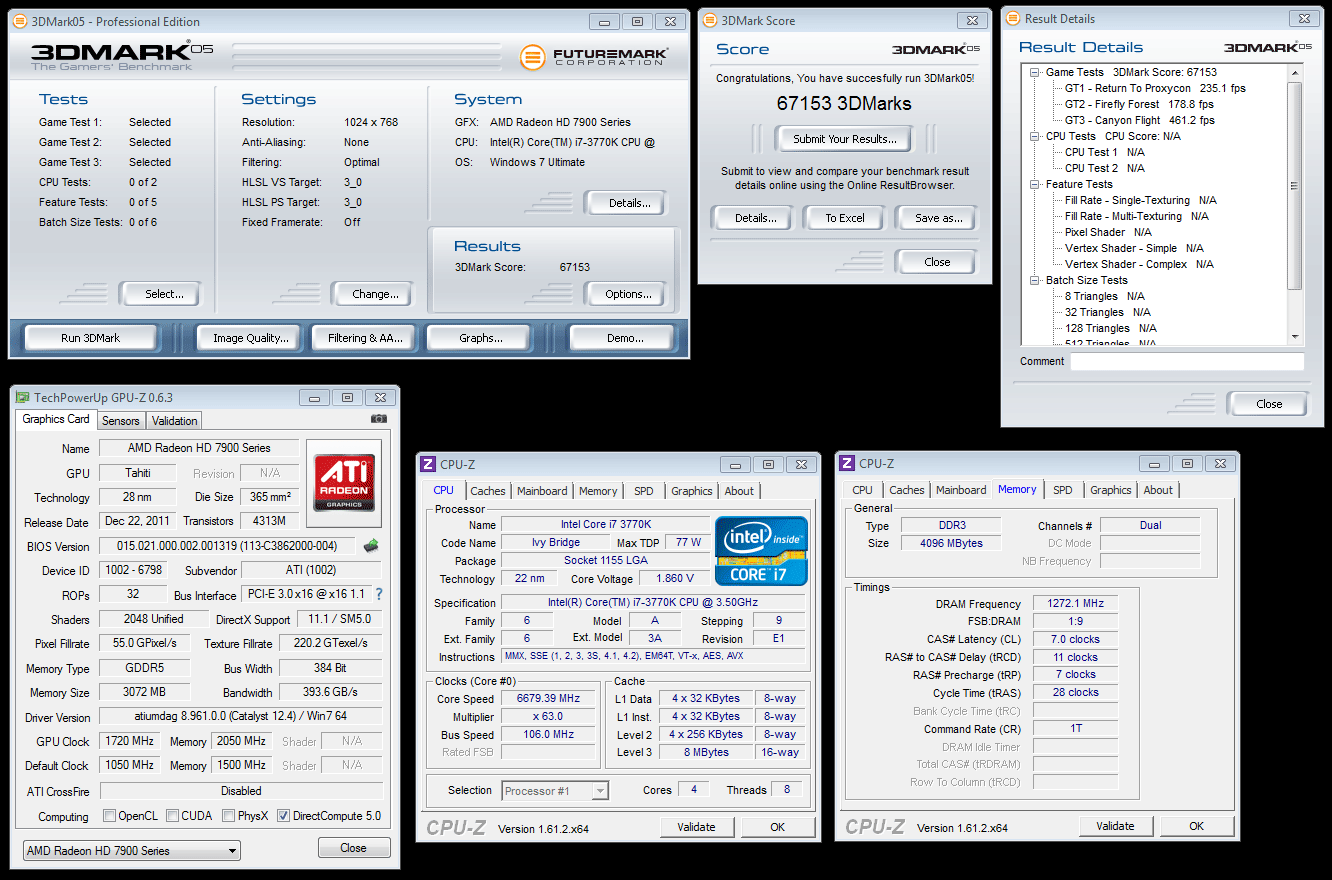Collapse the Feature Tests tree node

(x=1033, y=184)
